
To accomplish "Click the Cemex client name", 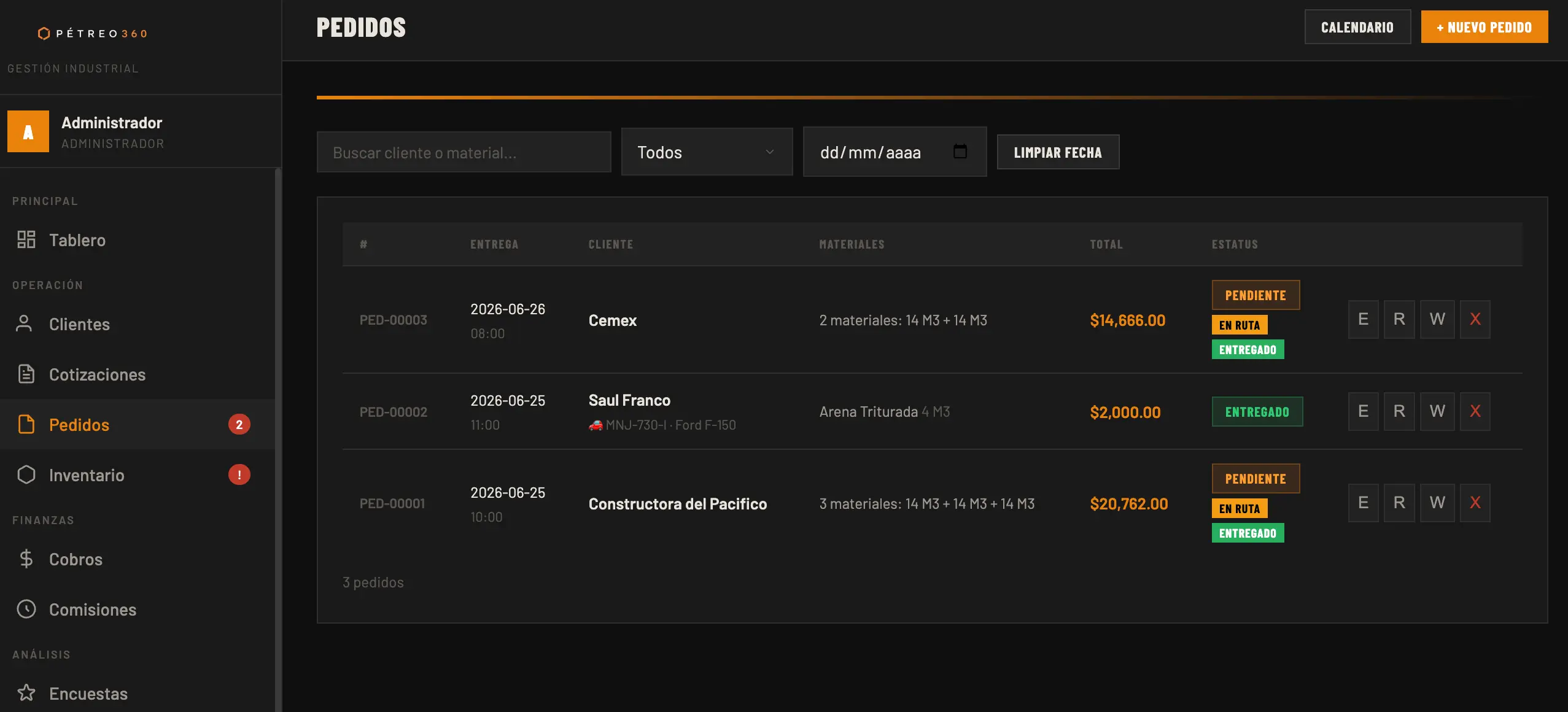I will (x=613, y=320).
